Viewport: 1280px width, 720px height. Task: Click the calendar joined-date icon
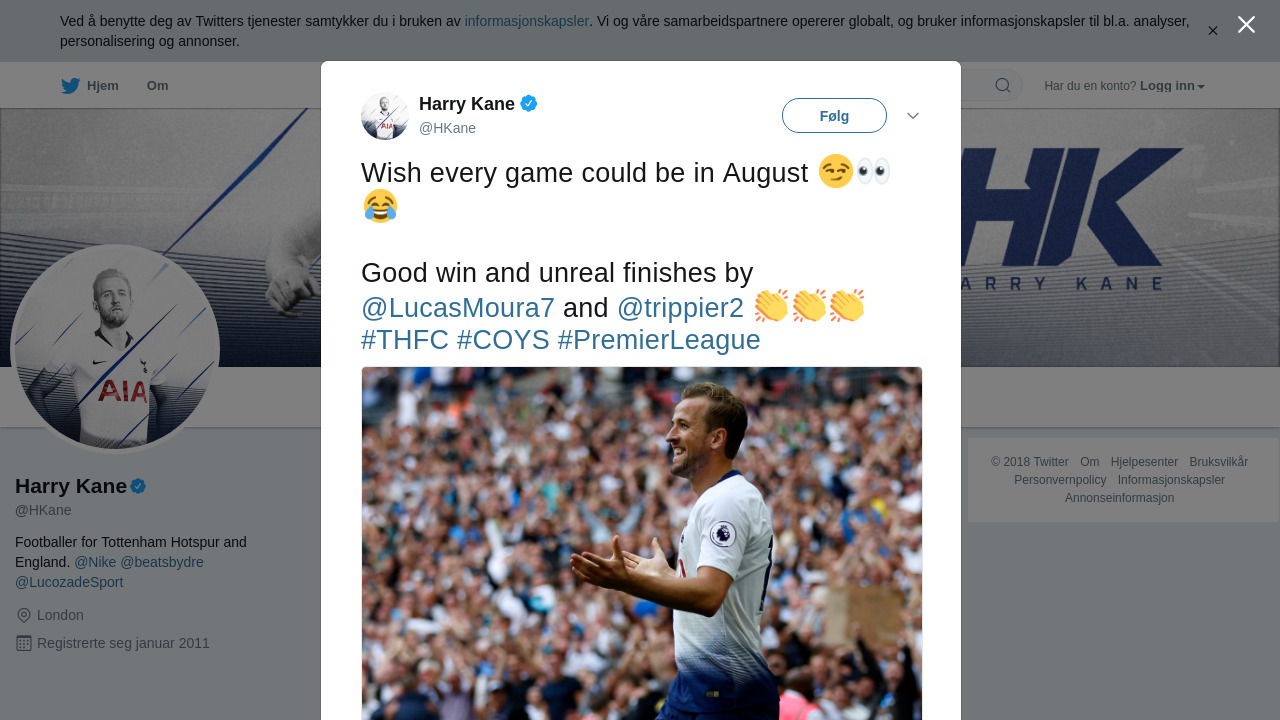tap(24, 643)
